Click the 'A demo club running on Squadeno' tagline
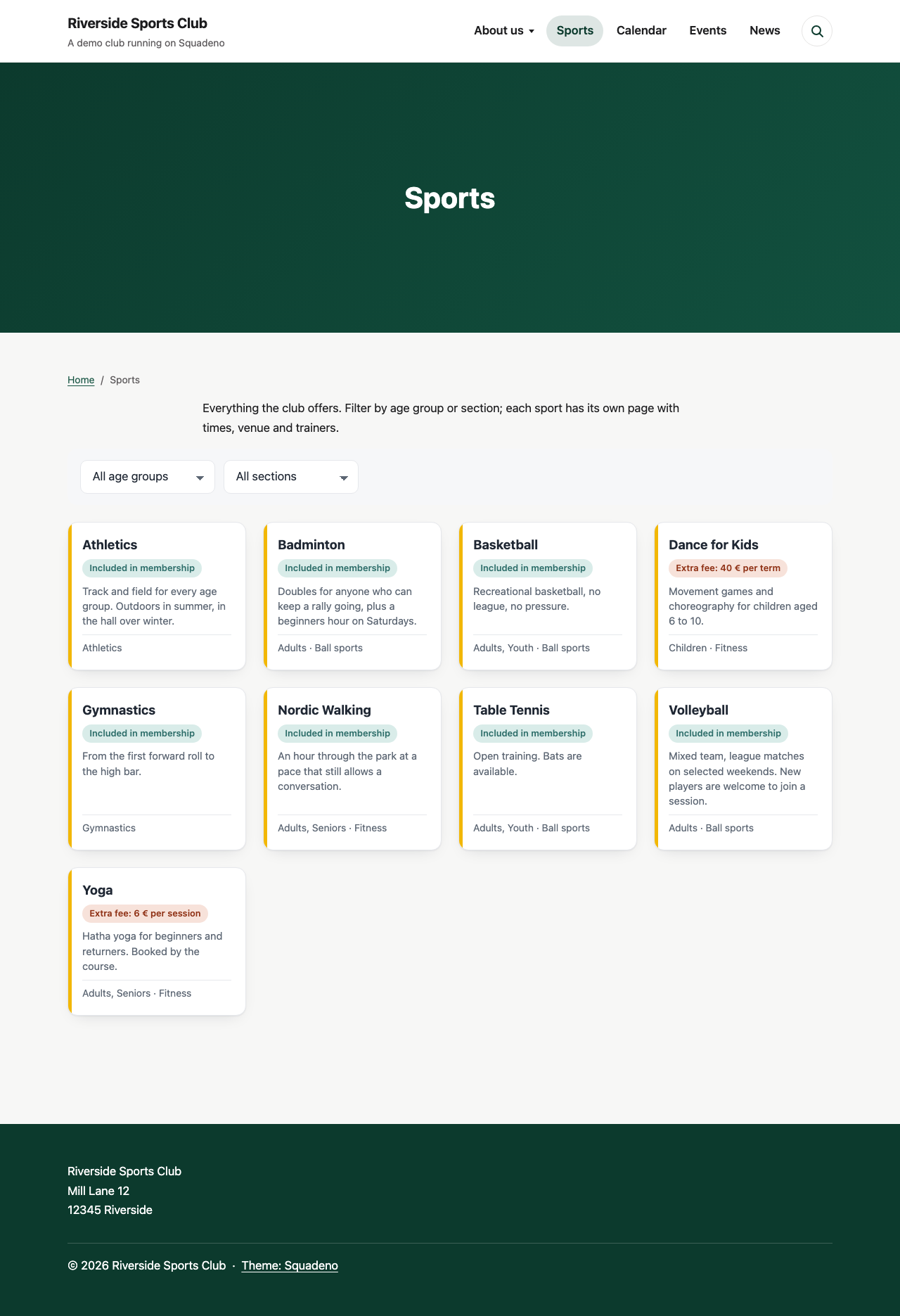This screenshot has width=900, height=1316. tap(146, 43)
